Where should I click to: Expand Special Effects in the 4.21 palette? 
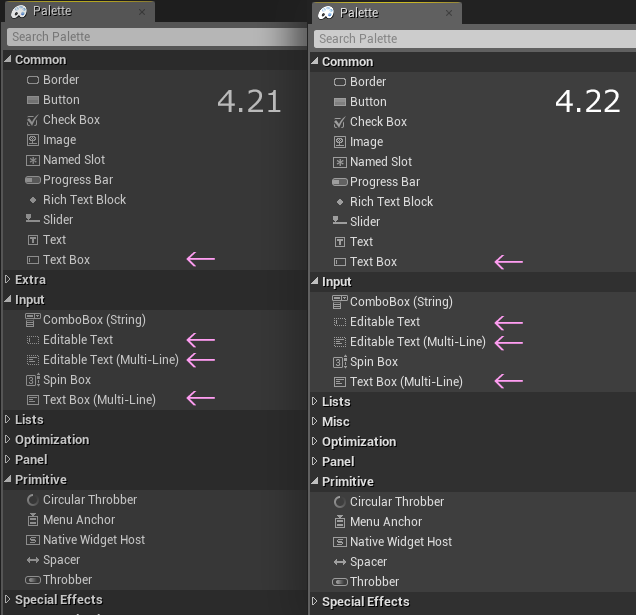click(7, 599)
